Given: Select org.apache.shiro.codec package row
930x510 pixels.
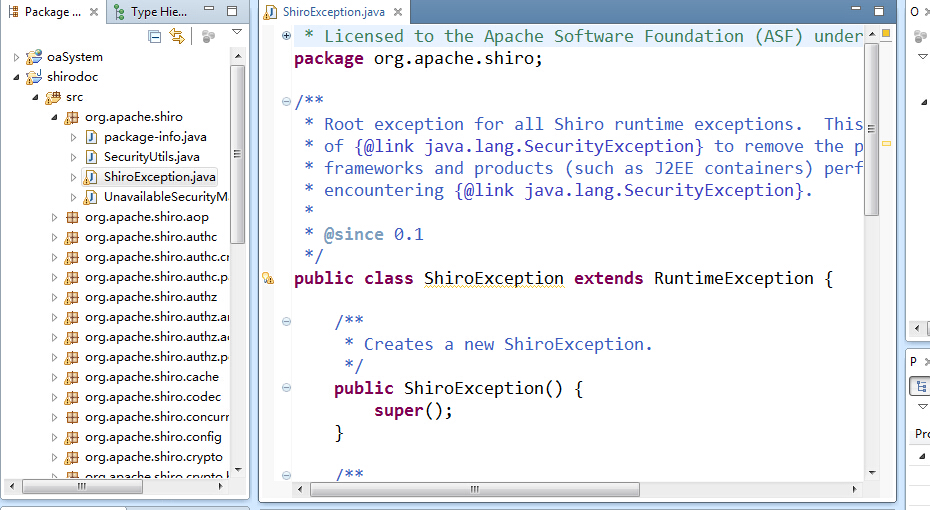Looking at the screenshot, I should tap(152, 397).
